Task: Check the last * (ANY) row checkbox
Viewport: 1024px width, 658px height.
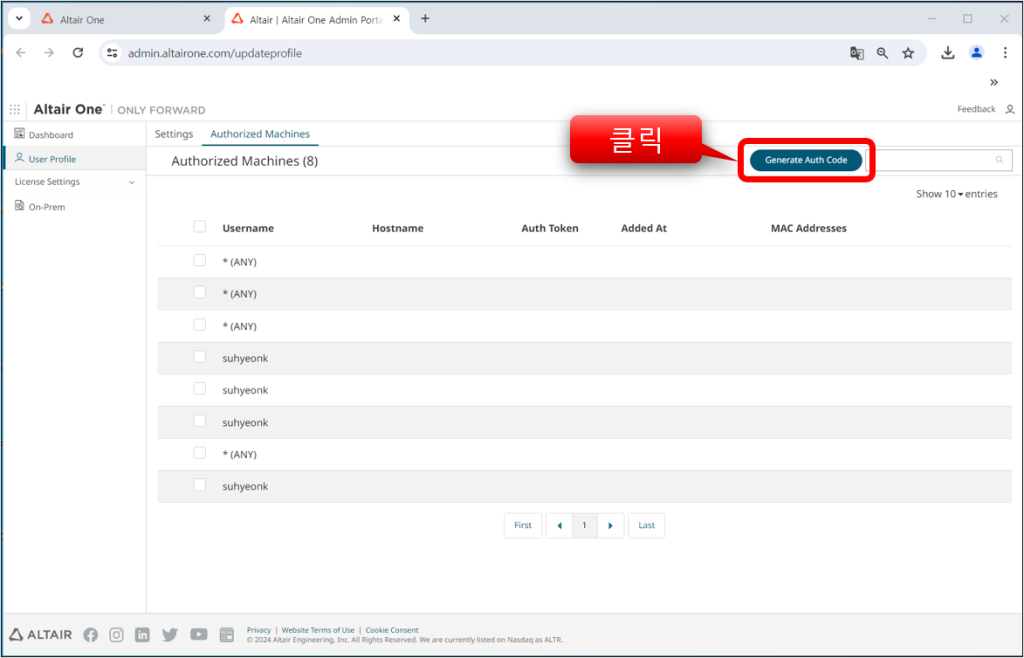Action: pyautogui.click(x=200, y=453)
